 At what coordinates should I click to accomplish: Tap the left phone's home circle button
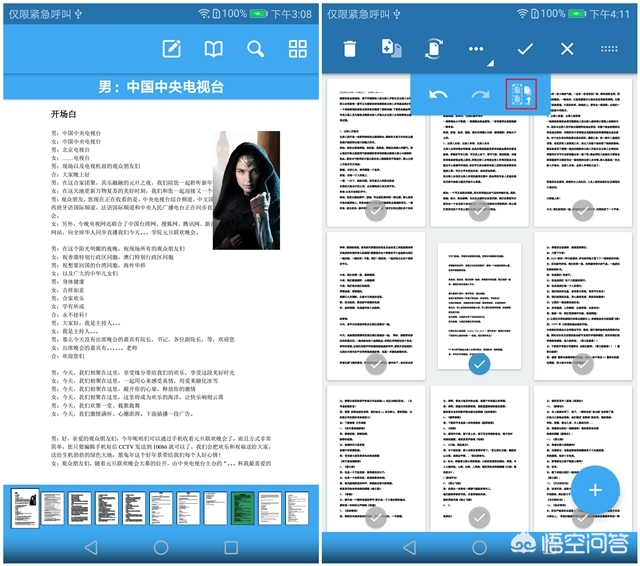[161, 548]
